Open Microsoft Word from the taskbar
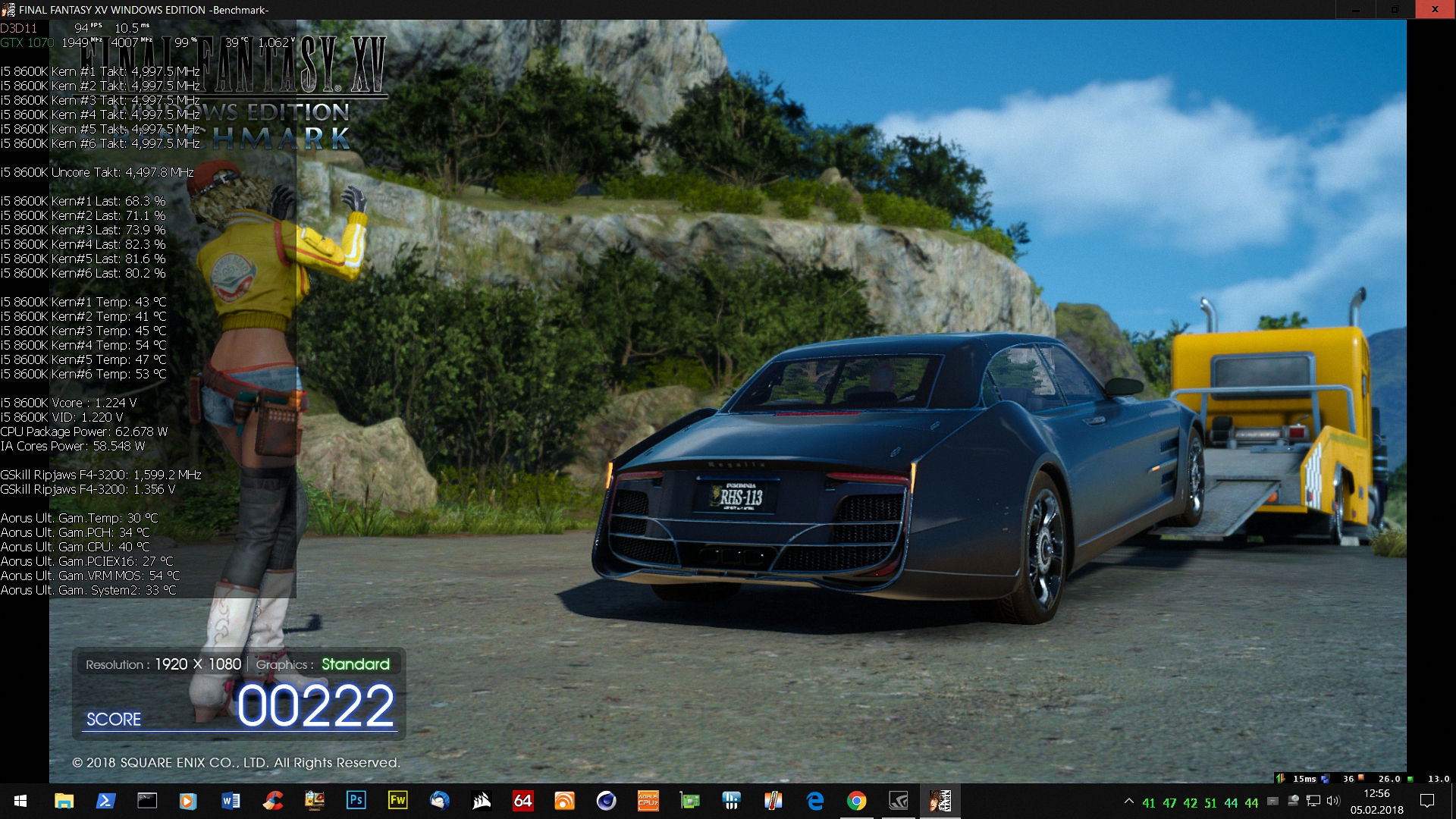1456x819 pixels. (x=231, y=801)
